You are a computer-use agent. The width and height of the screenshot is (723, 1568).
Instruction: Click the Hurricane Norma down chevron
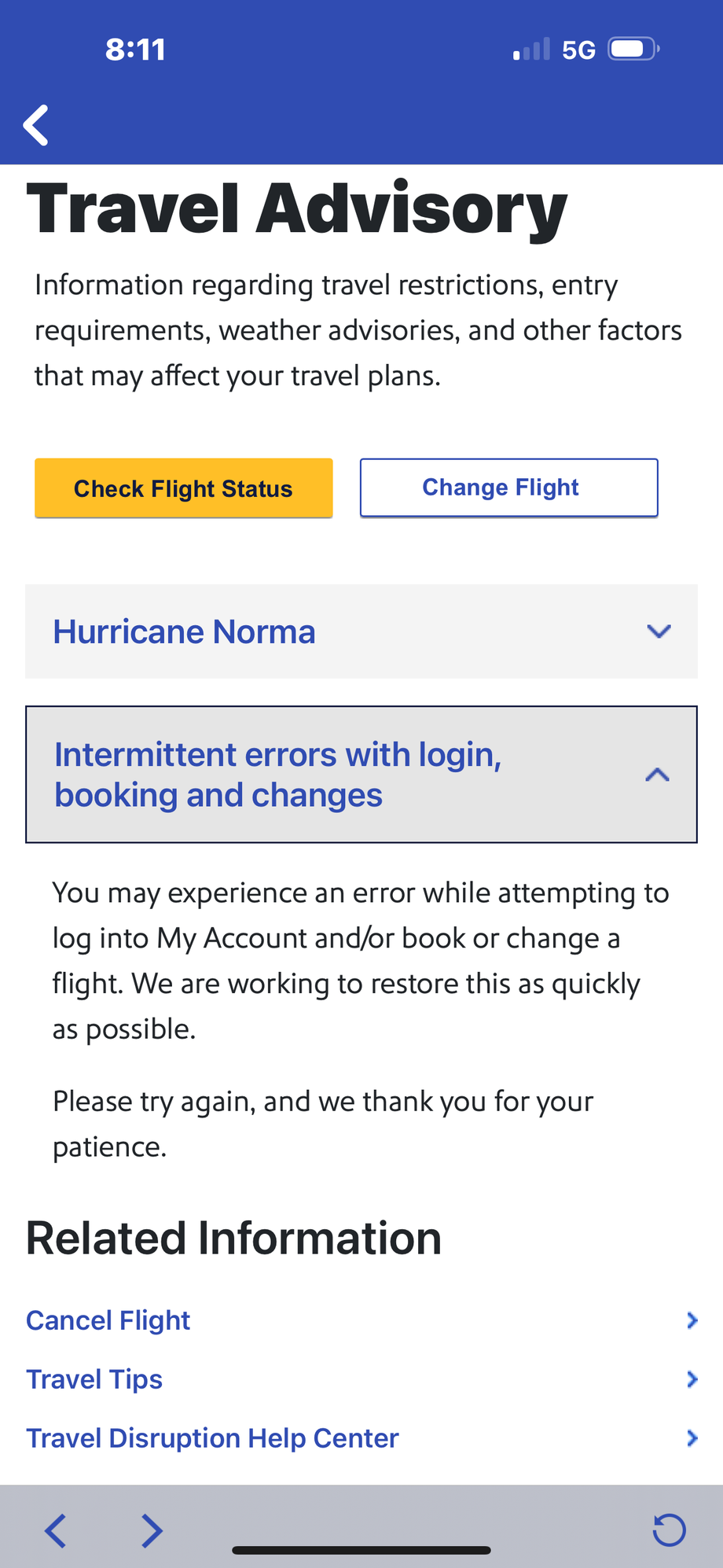coord(659,631)
